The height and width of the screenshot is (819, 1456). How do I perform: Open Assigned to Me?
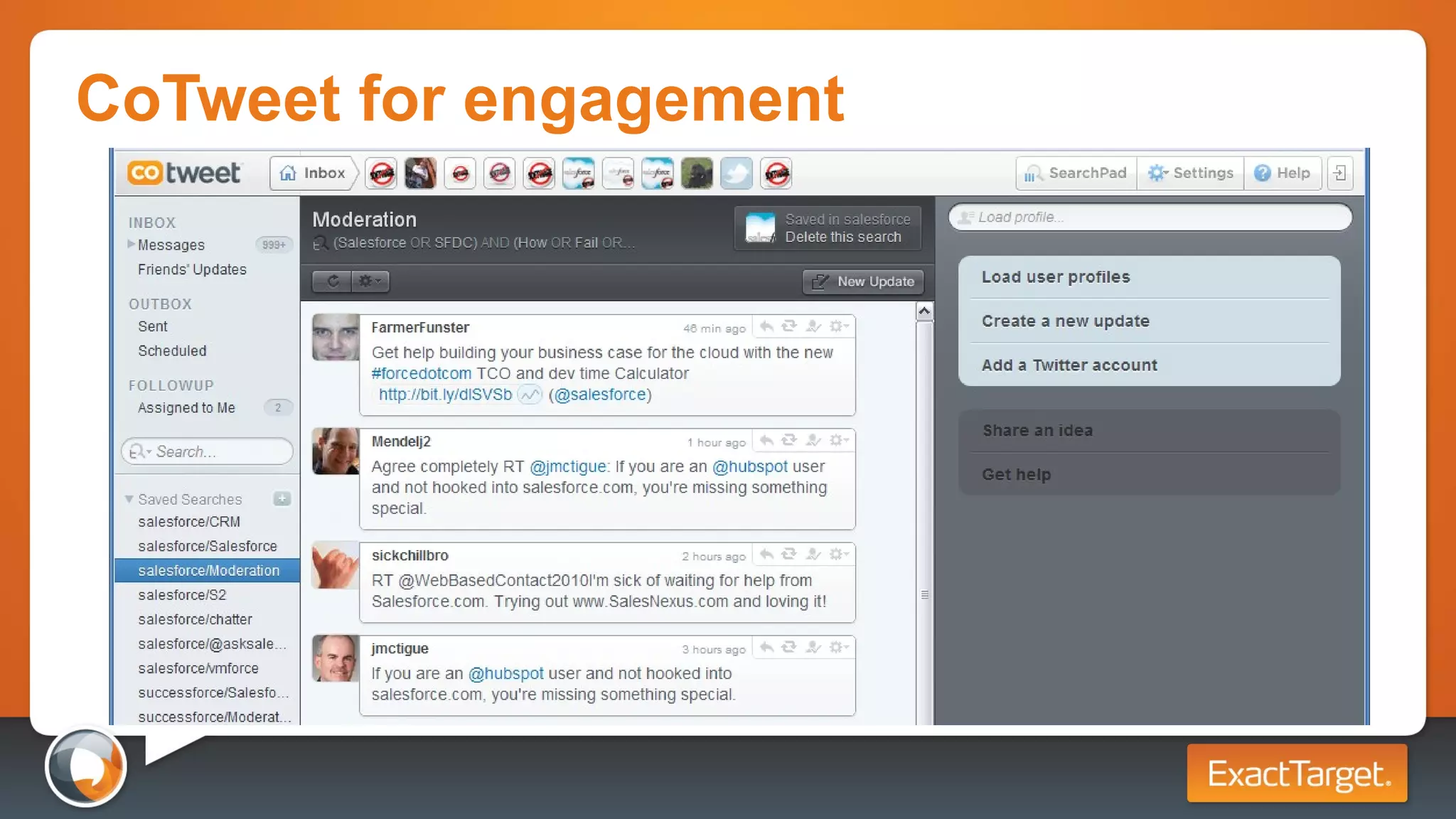click(x=186, y=407)
